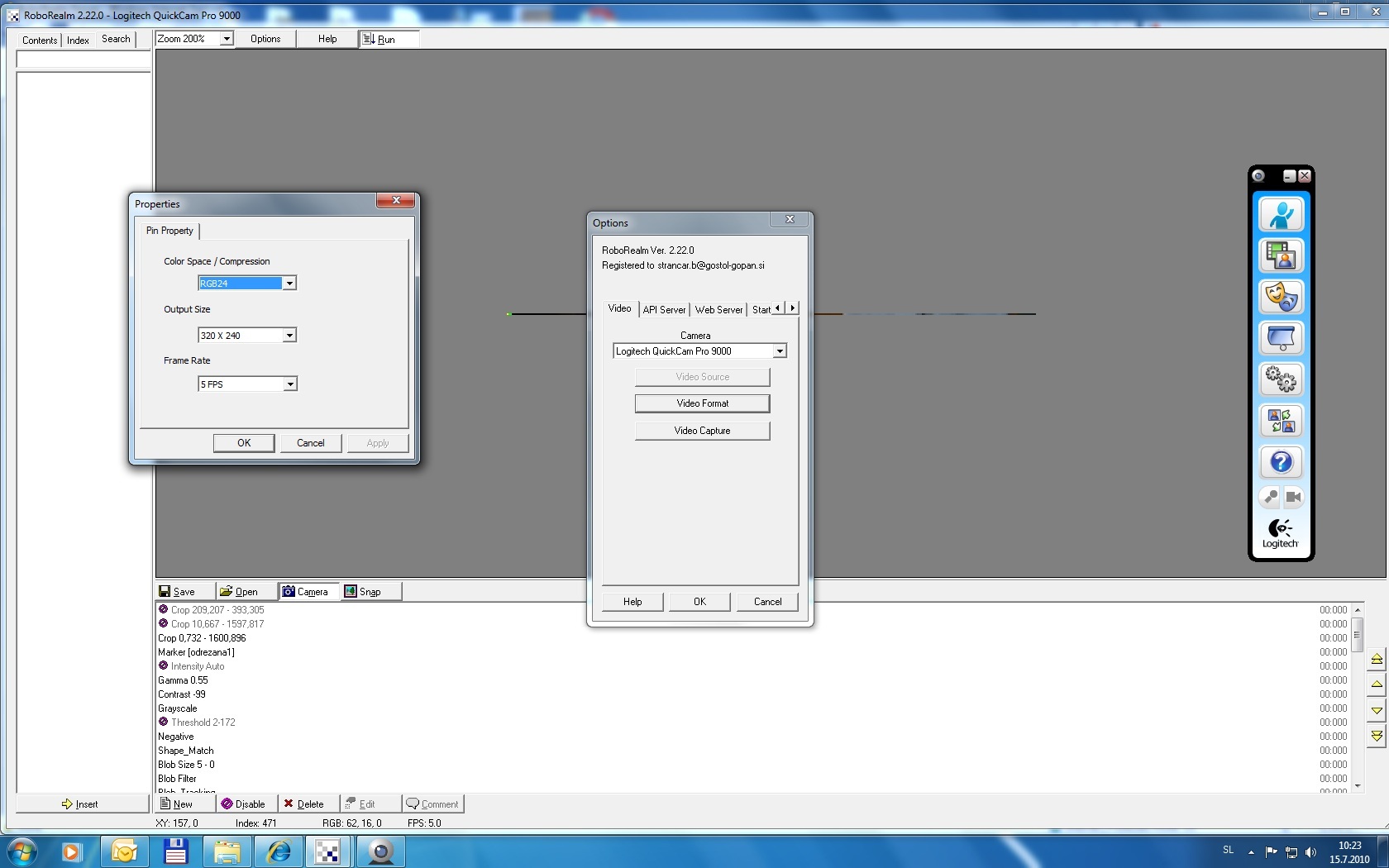Toggle the Run button
This screenshot has height=868, width=1389.
(379, 39)
